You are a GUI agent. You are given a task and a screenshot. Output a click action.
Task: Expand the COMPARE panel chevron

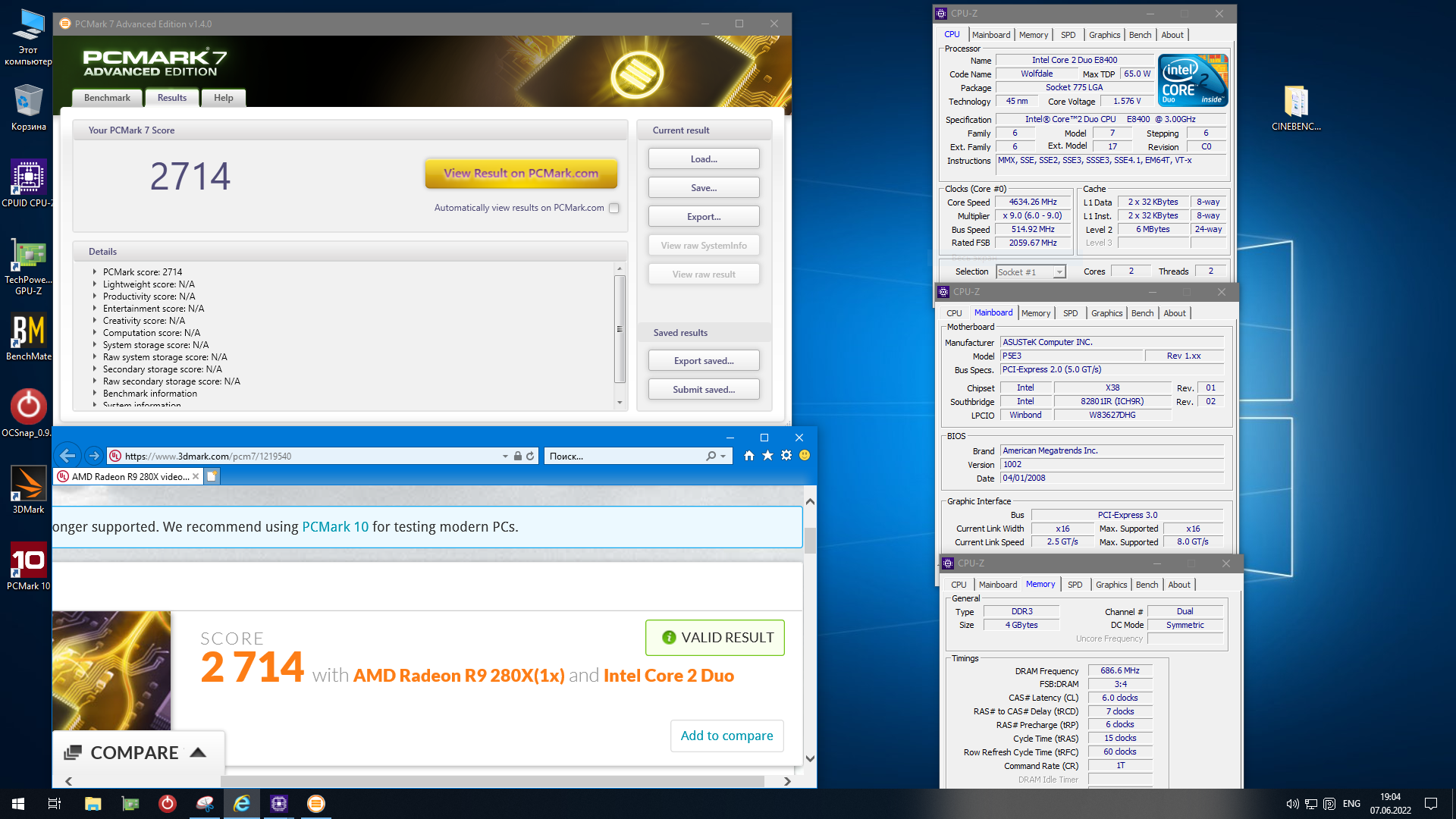[198, 752]
